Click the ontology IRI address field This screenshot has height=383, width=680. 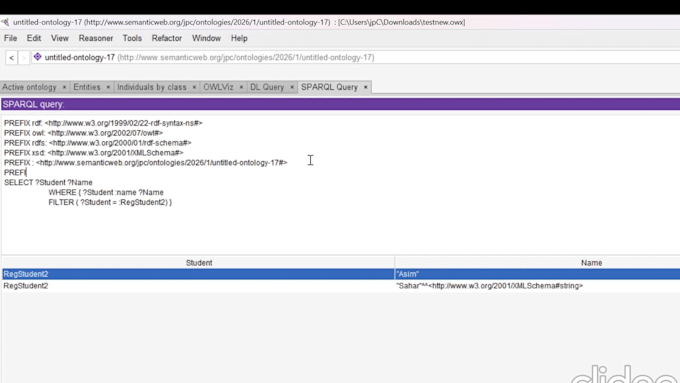pyautogui.click(x=356, y=57)
